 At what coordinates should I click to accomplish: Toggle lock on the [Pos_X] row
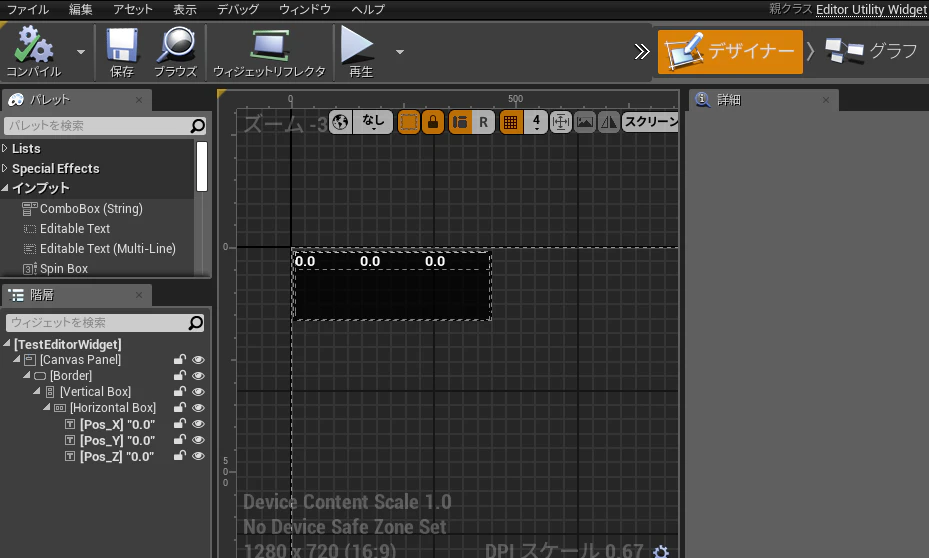click(x=180, y=424)
